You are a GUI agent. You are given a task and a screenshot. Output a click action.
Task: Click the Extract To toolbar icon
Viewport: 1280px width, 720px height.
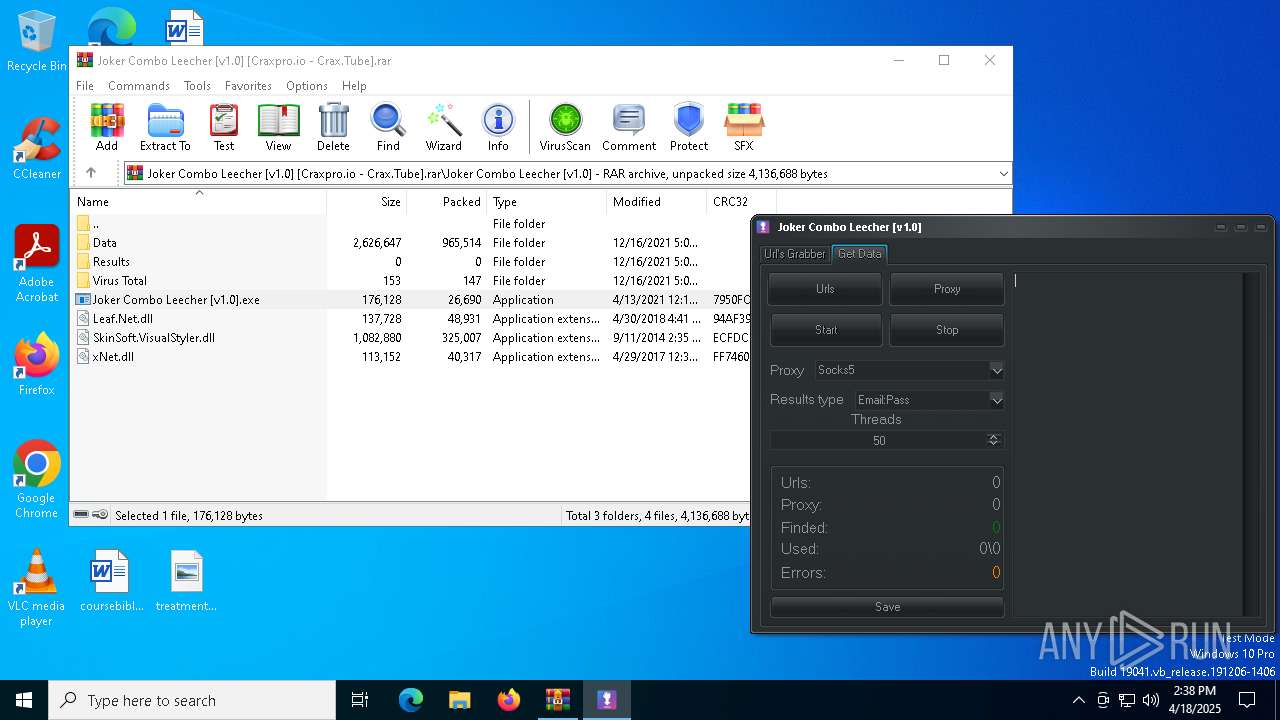(x=165, y=127)
